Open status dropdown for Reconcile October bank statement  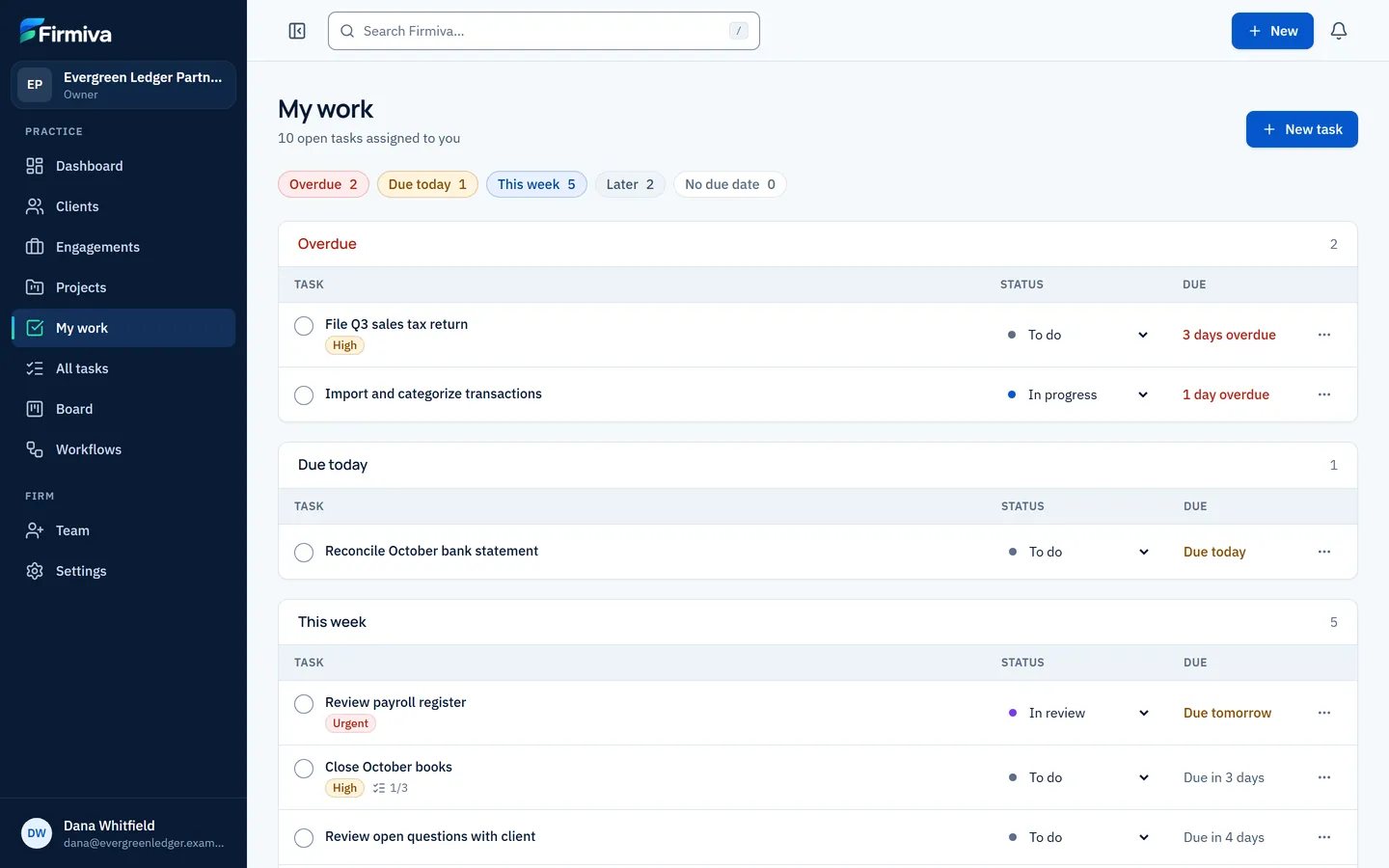(1078, 552)
